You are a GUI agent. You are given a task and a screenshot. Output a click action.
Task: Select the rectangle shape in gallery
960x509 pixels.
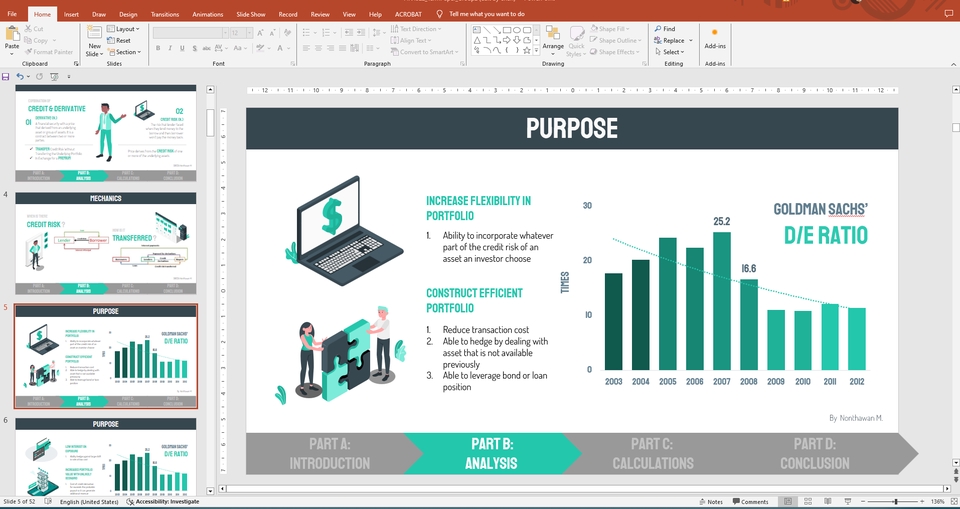pyautogui.click(x=507, y=29)
